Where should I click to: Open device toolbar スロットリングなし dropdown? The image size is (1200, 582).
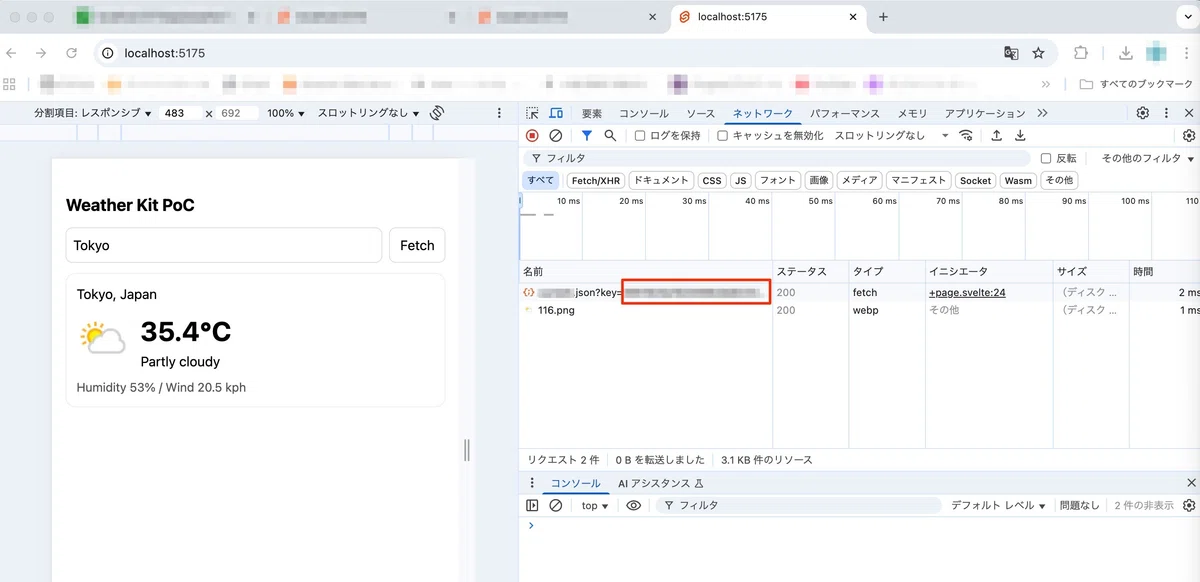369,113
